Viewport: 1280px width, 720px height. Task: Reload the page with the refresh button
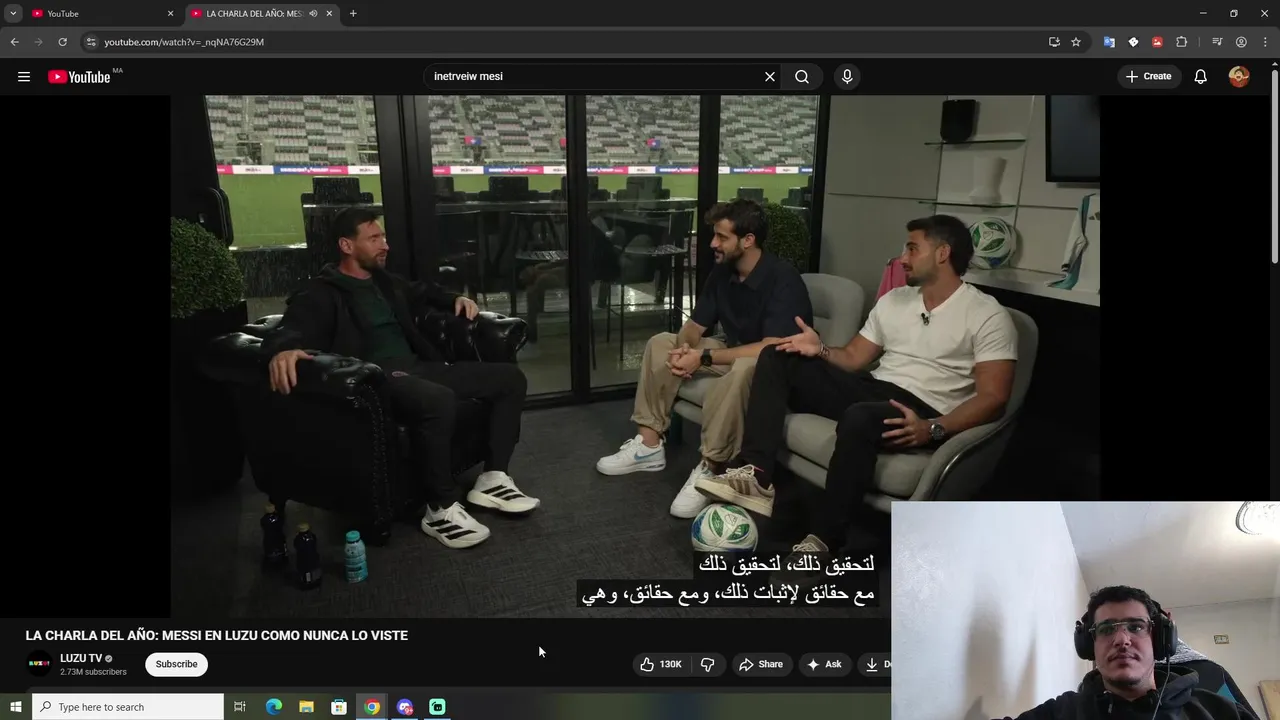[62, 42]
